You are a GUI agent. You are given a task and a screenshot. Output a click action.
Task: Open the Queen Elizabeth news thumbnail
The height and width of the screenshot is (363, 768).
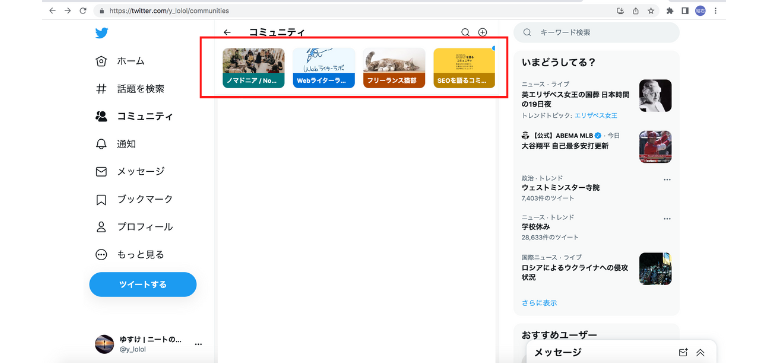coord(655,96)
